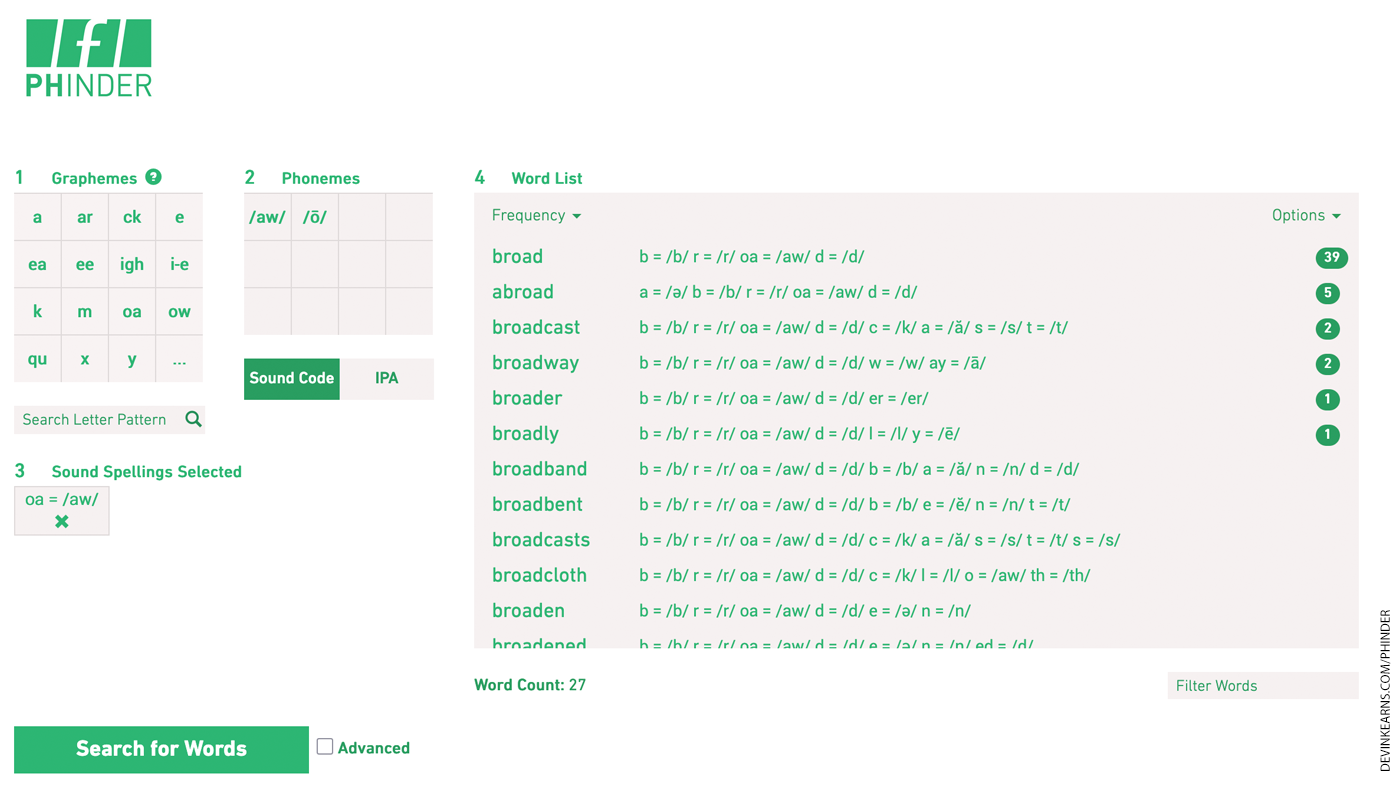Click the Search for Words button
The width and height of the screenshot is (1400, 800).
[x=161, y=748]
